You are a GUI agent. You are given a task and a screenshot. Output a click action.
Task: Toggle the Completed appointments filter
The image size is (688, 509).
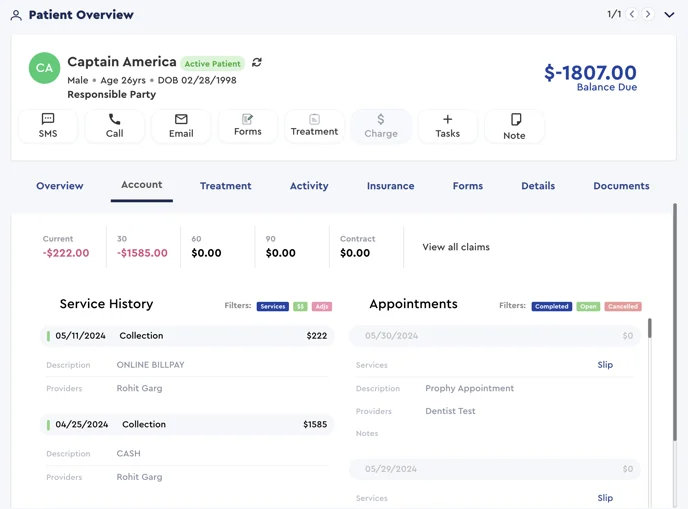click(x=552, y=306)
